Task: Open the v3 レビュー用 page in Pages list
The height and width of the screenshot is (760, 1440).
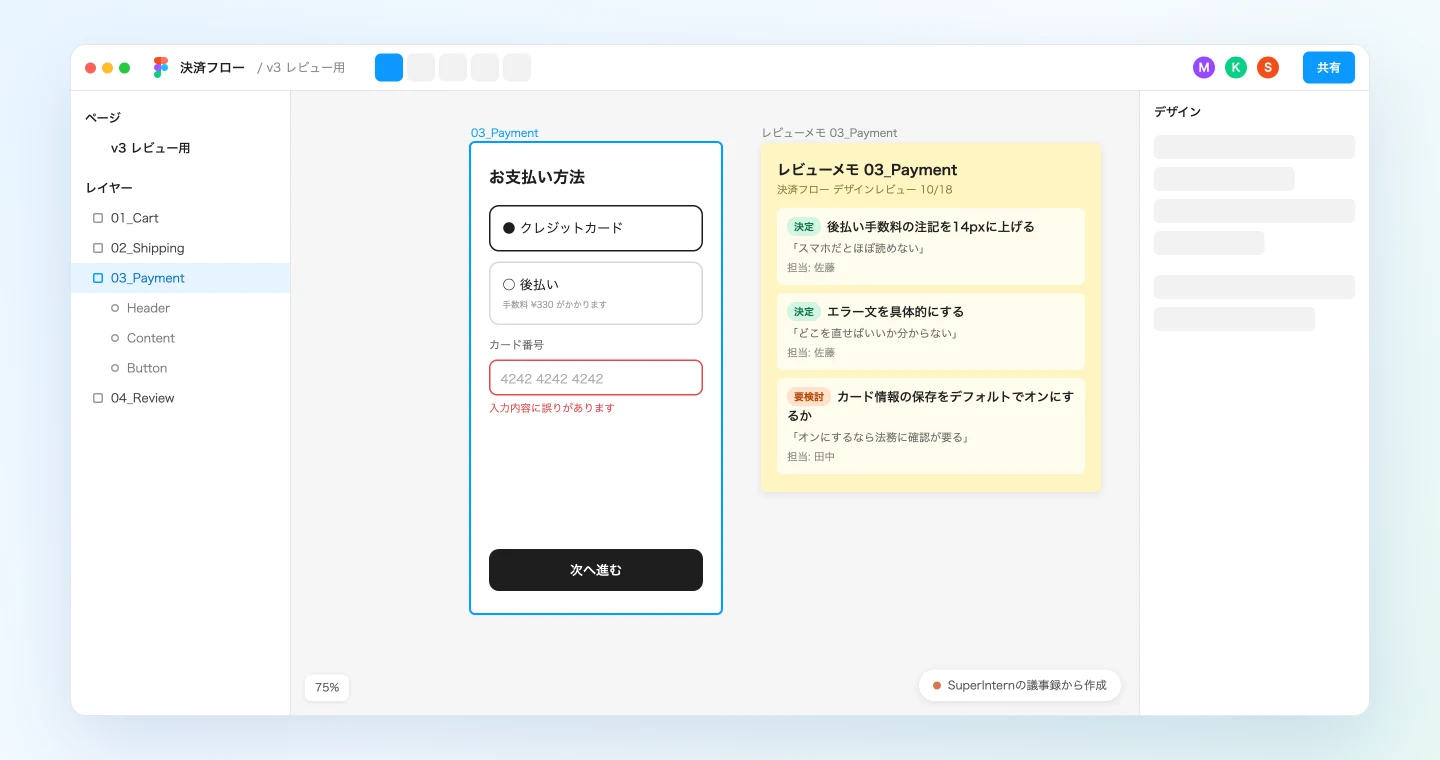Action: tap(150, 148)
